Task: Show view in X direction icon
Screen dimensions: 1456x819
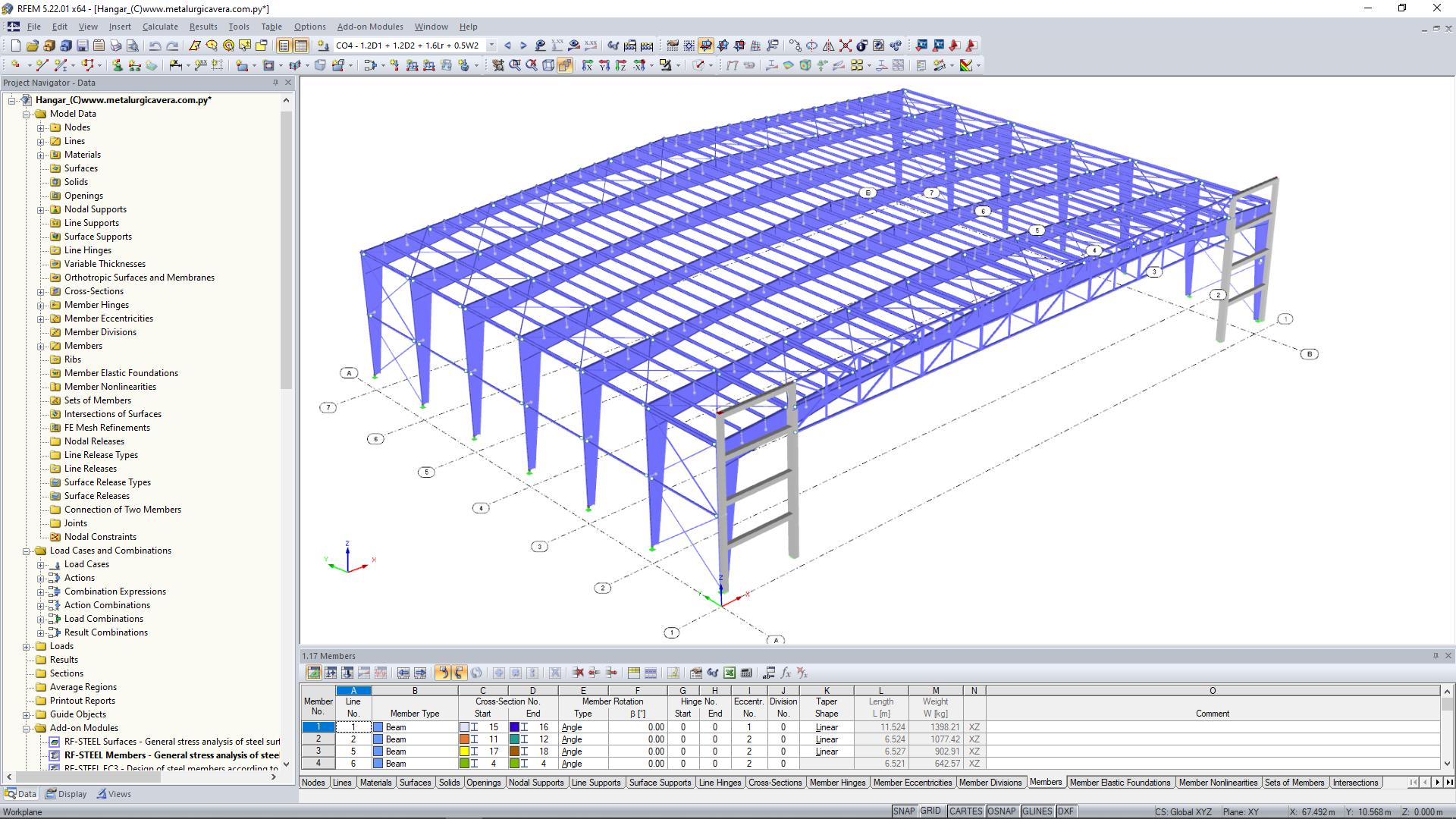Action: click(587, 65)
